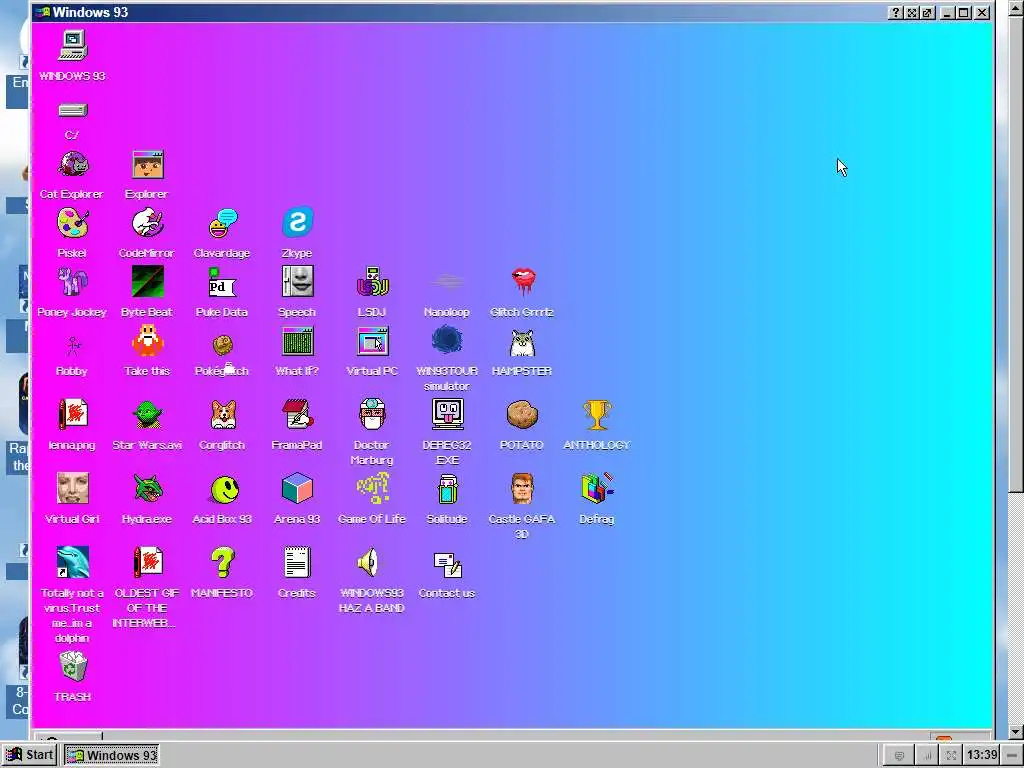This screenshot has width=1024, height=768.
Task: Launch Virtual PC
Action: click(372, 341)
